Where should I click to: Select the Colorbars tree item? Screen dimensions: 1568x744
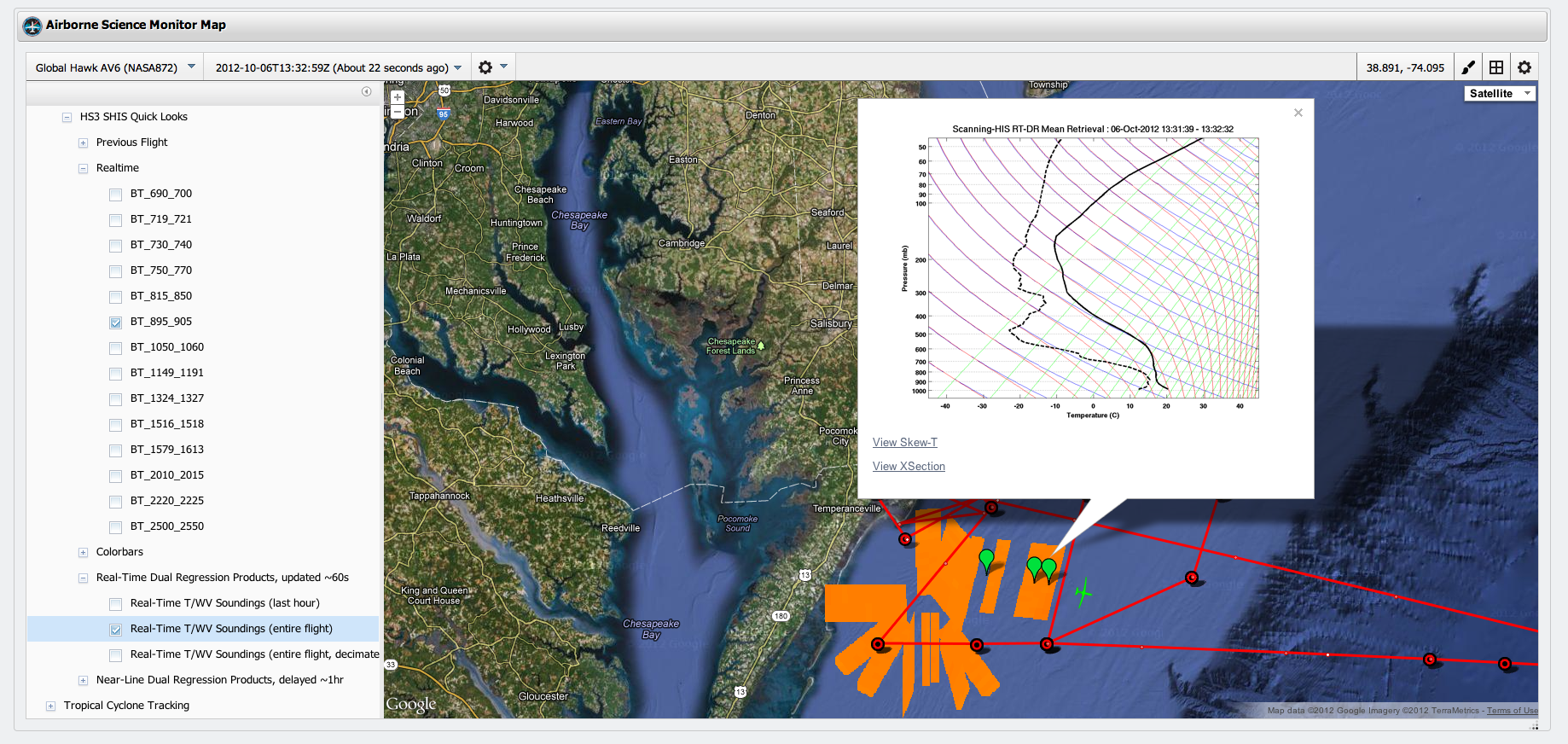tap(119, 552)
